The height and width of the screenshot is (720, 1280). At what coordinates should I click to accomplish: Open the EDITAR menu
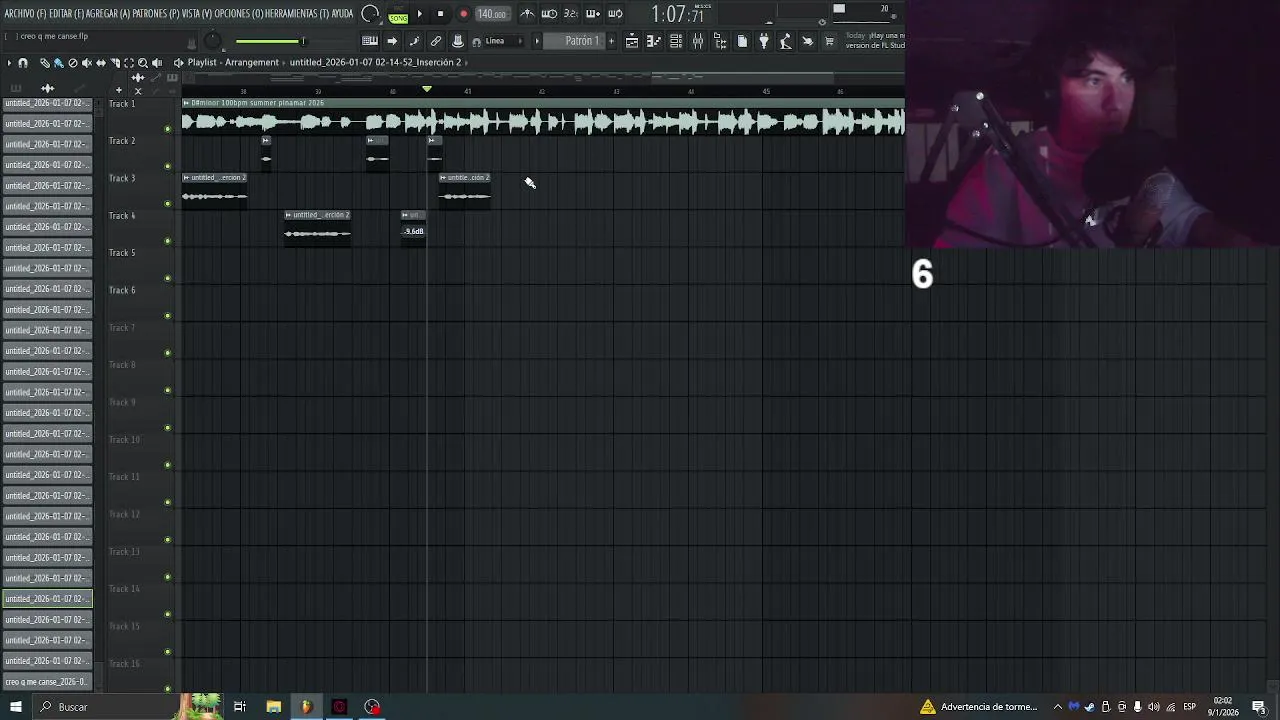tap(66, 14)
